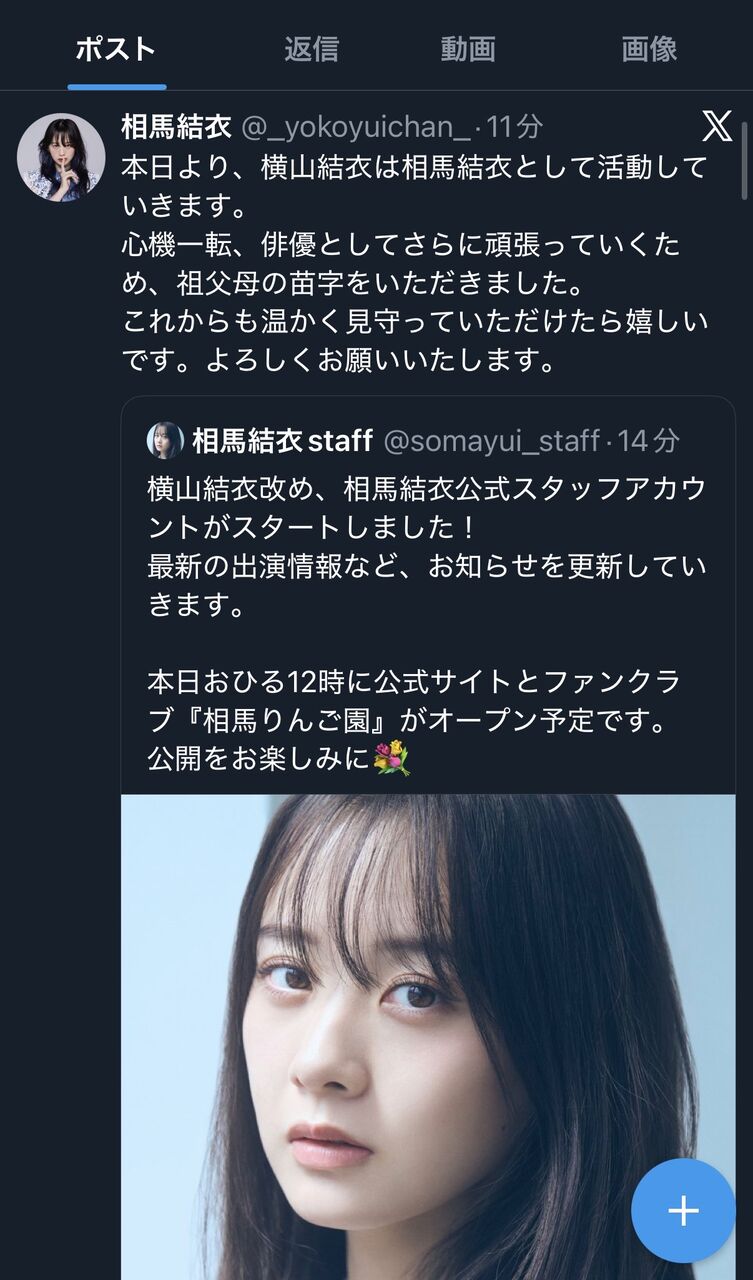Open the 14分 quoted post timestamp
753x1280 pixels.
[x=648, y=440]
